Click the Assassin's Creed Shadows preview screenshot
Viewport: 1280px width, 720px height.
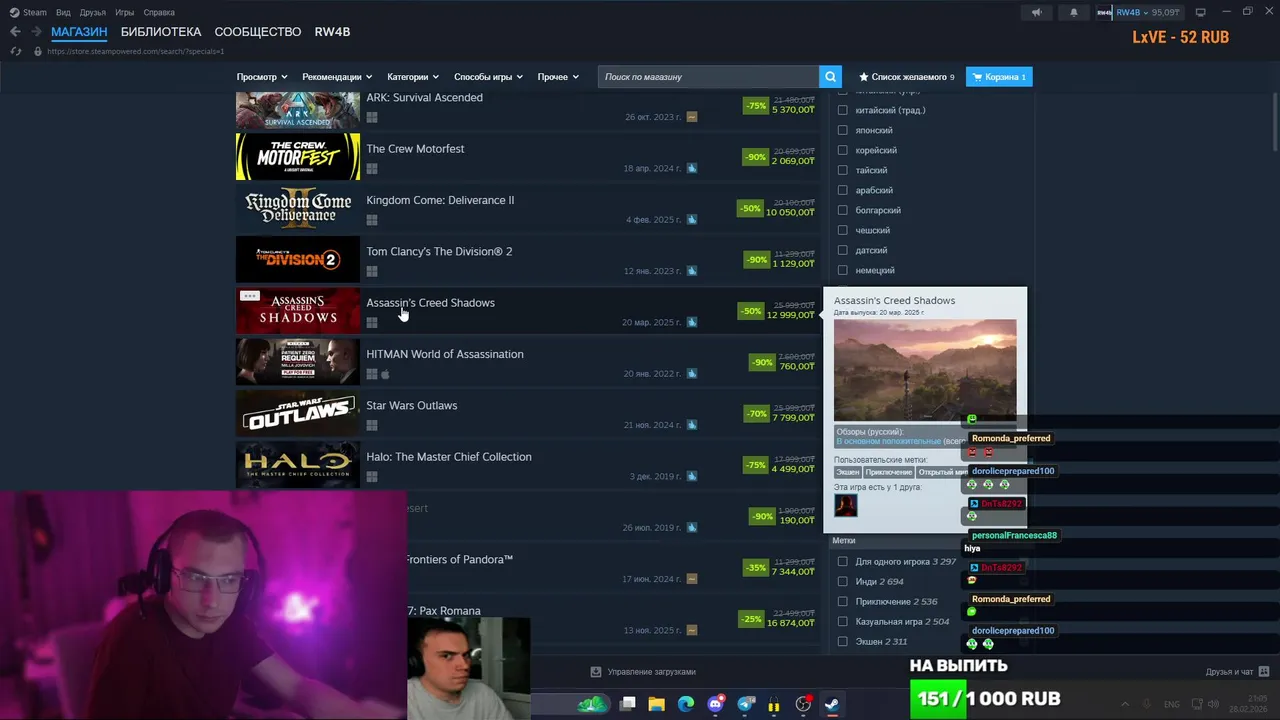coord(925,370)
